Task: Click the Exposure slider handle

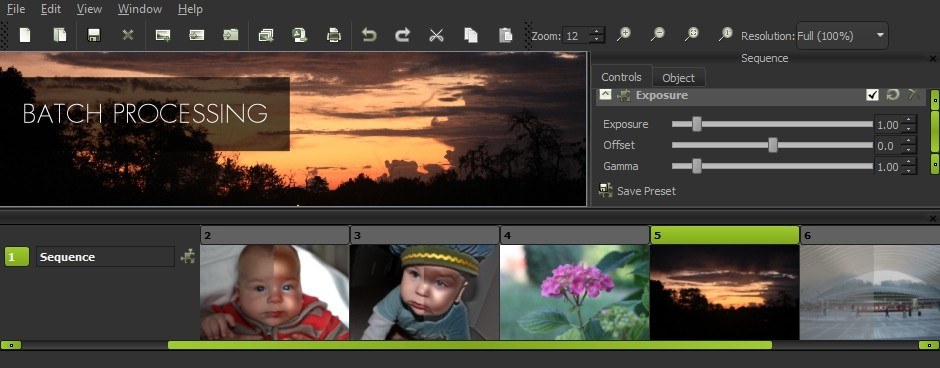Action: pyautogui.click(x=697, y=124)
